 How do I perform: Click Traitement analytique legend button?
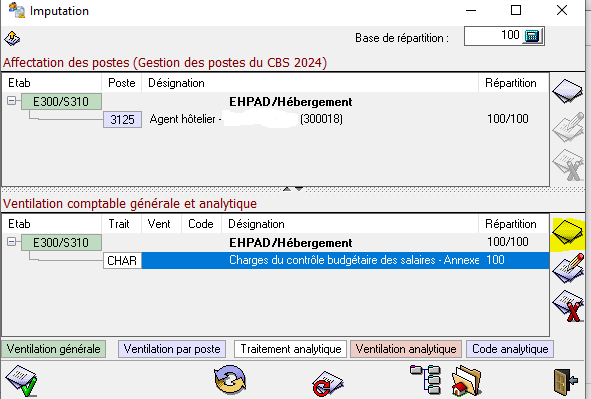(x=291, y=349)
